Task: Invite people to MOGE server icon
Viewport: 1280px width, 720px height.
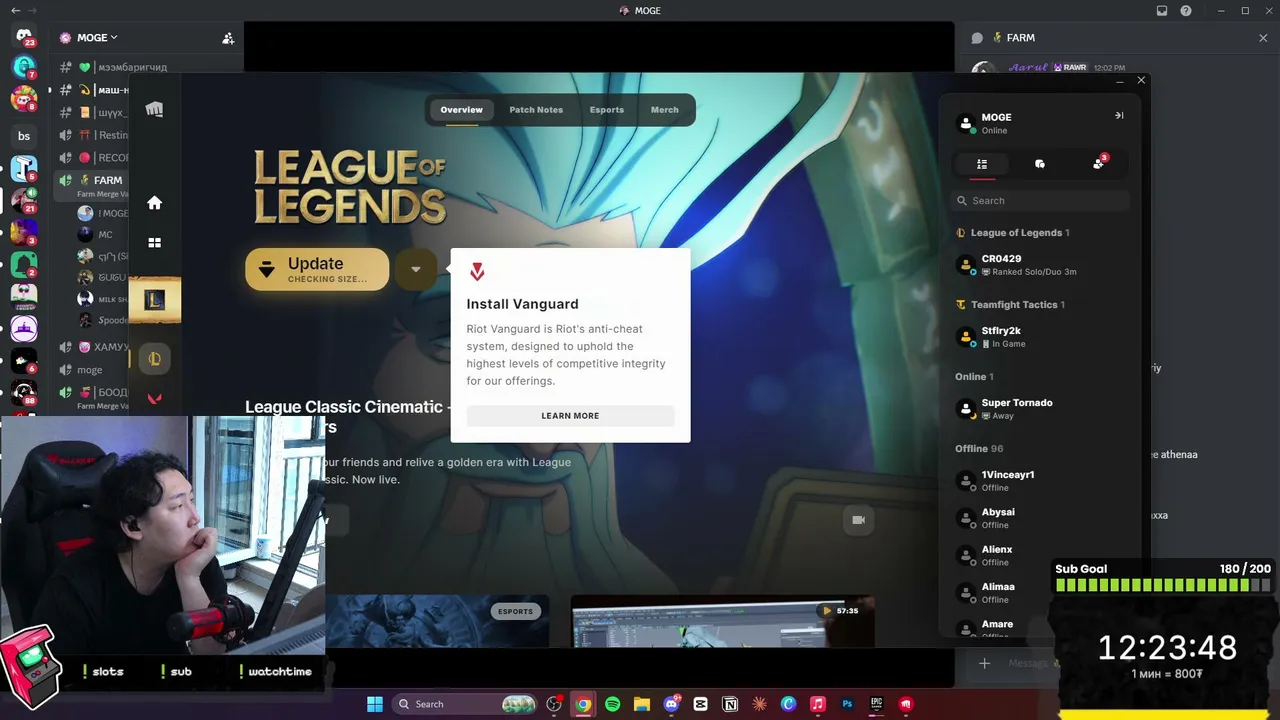Action: click(x=228, y=38)
